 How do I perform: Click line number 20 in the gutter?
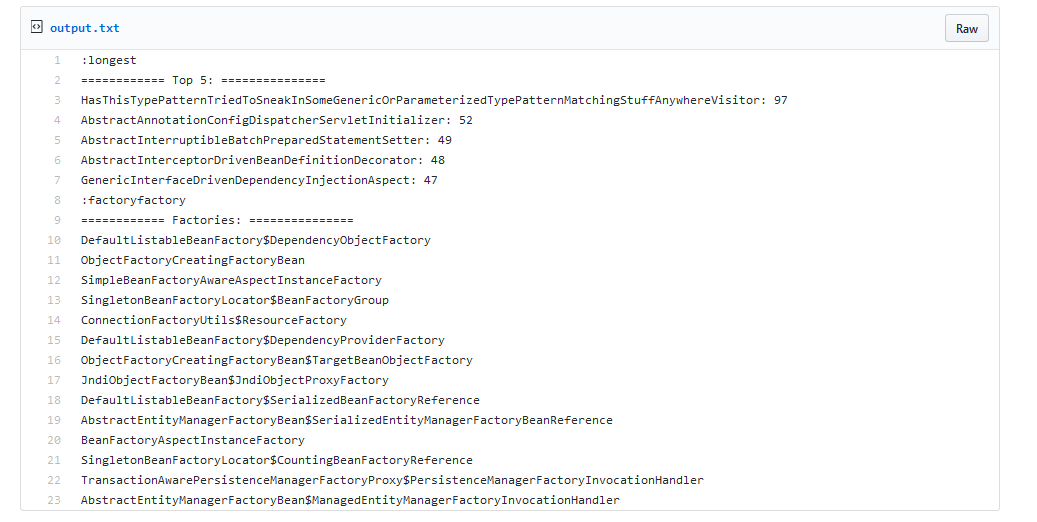click(55, 440)
